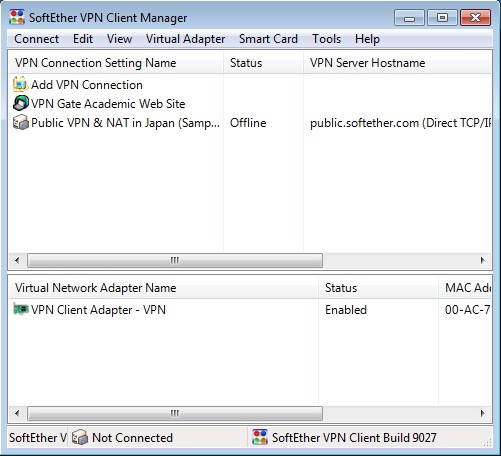501x456 pixels.
Task: Open the Smart Card menu
Action: pyautogui.click(x=268, y=39)
